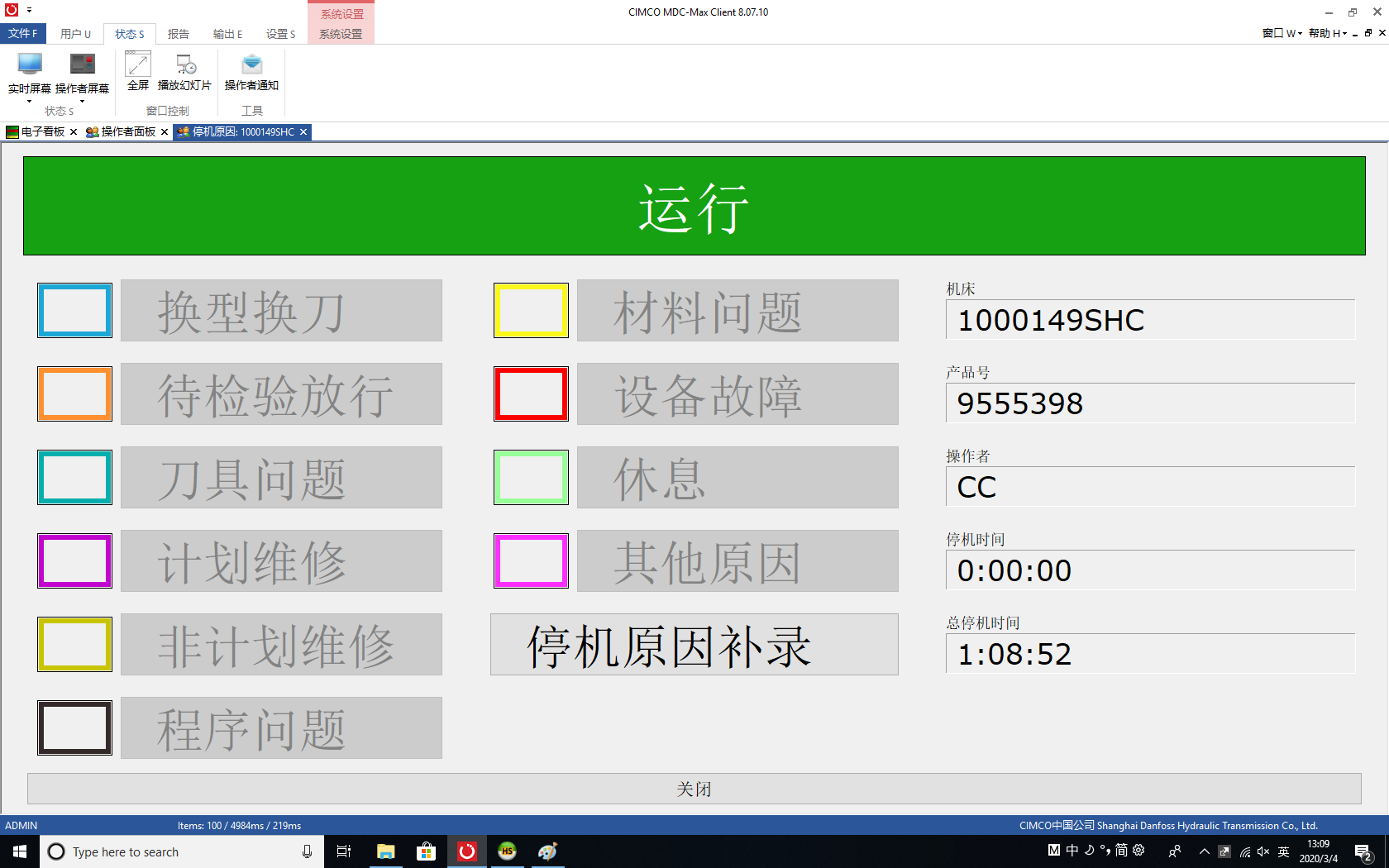Switch to the 用户 U ribbon tab
1389x868 pixels.
coord(75,34)
